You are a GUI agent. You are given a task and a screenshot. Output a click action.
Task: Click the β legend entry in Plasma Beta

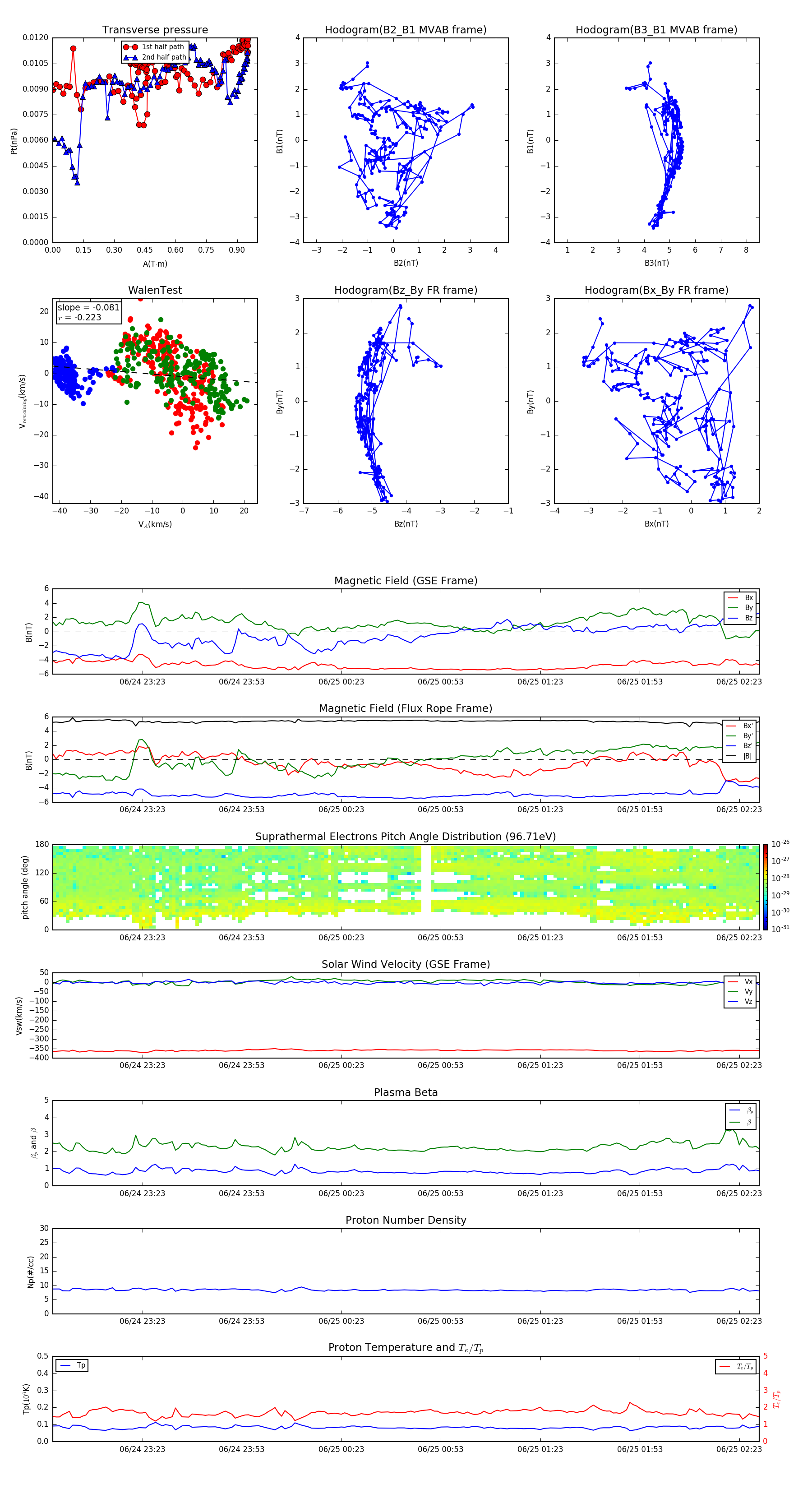[742, 1122]
